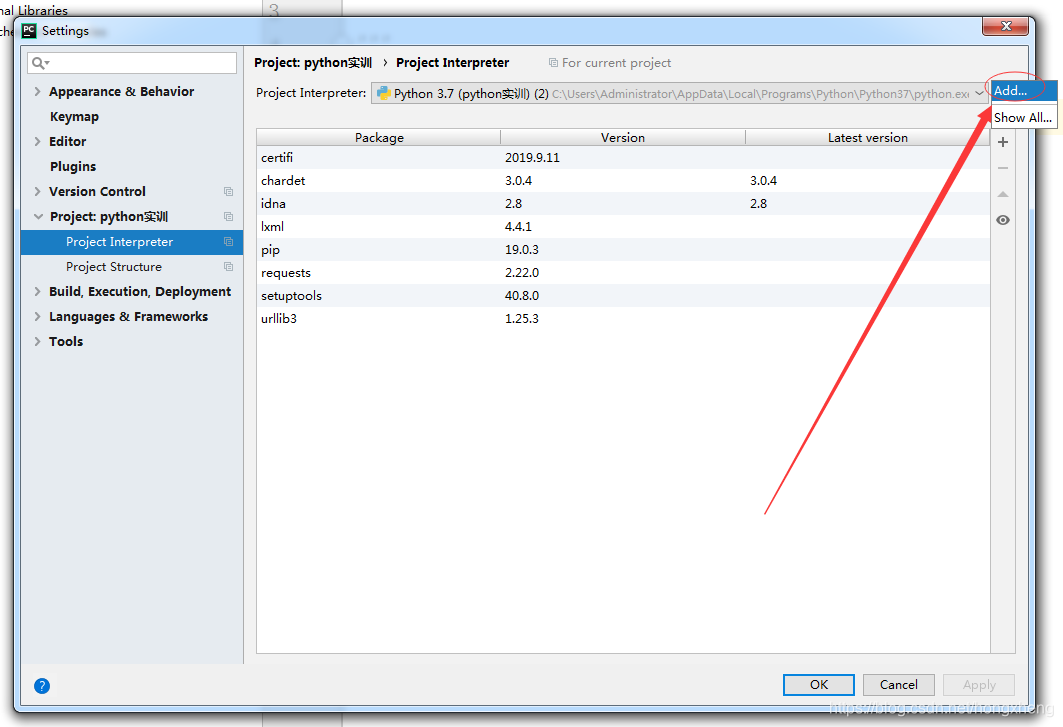1063x727 pixels.
Task: Expand Build, Execution, Deployment section
Action: (x=38, y=292)
